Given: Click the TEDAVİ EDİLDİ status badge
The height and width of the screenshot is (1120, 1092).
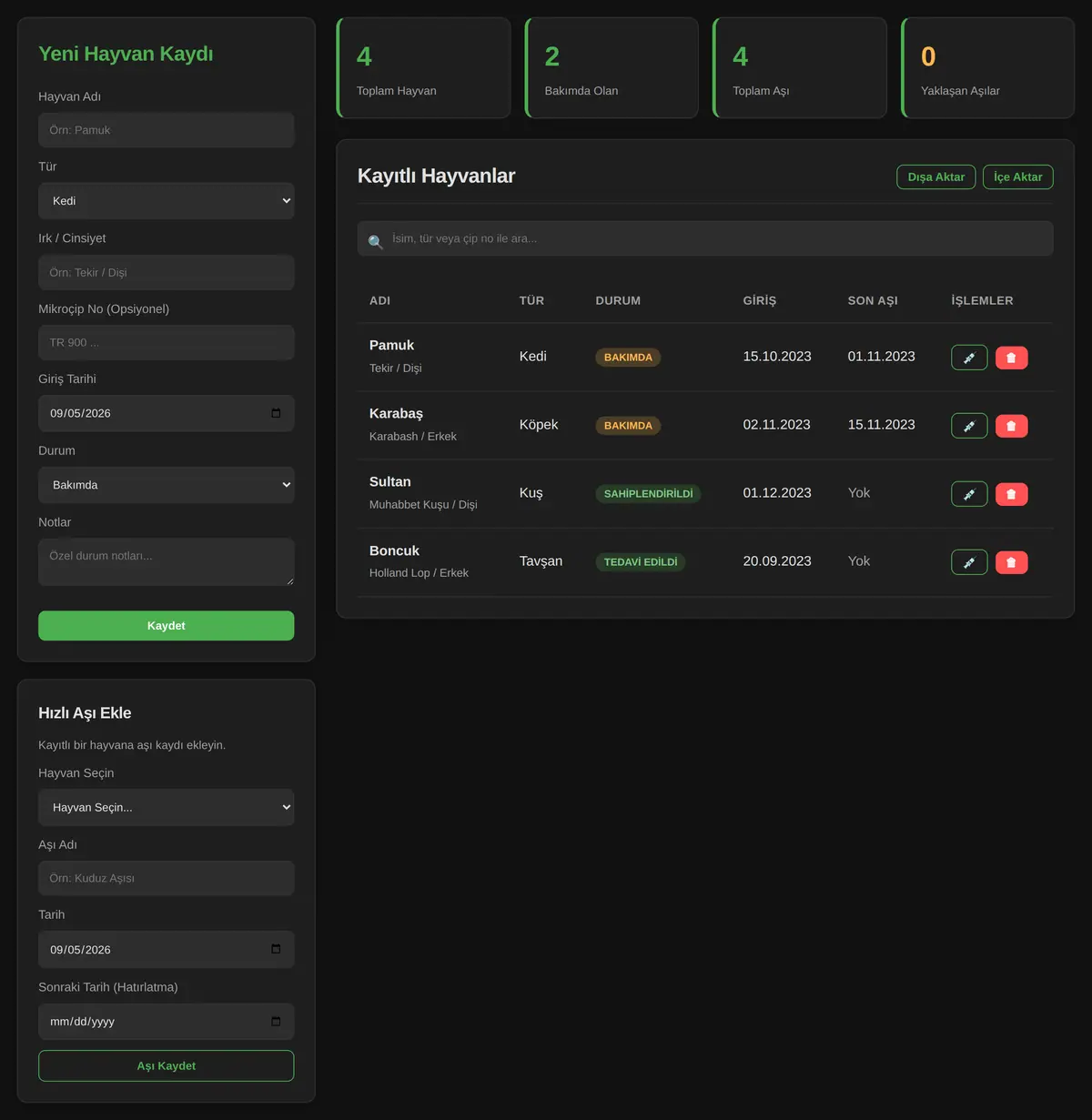Looking at the screenshot, I should [641, 562].
